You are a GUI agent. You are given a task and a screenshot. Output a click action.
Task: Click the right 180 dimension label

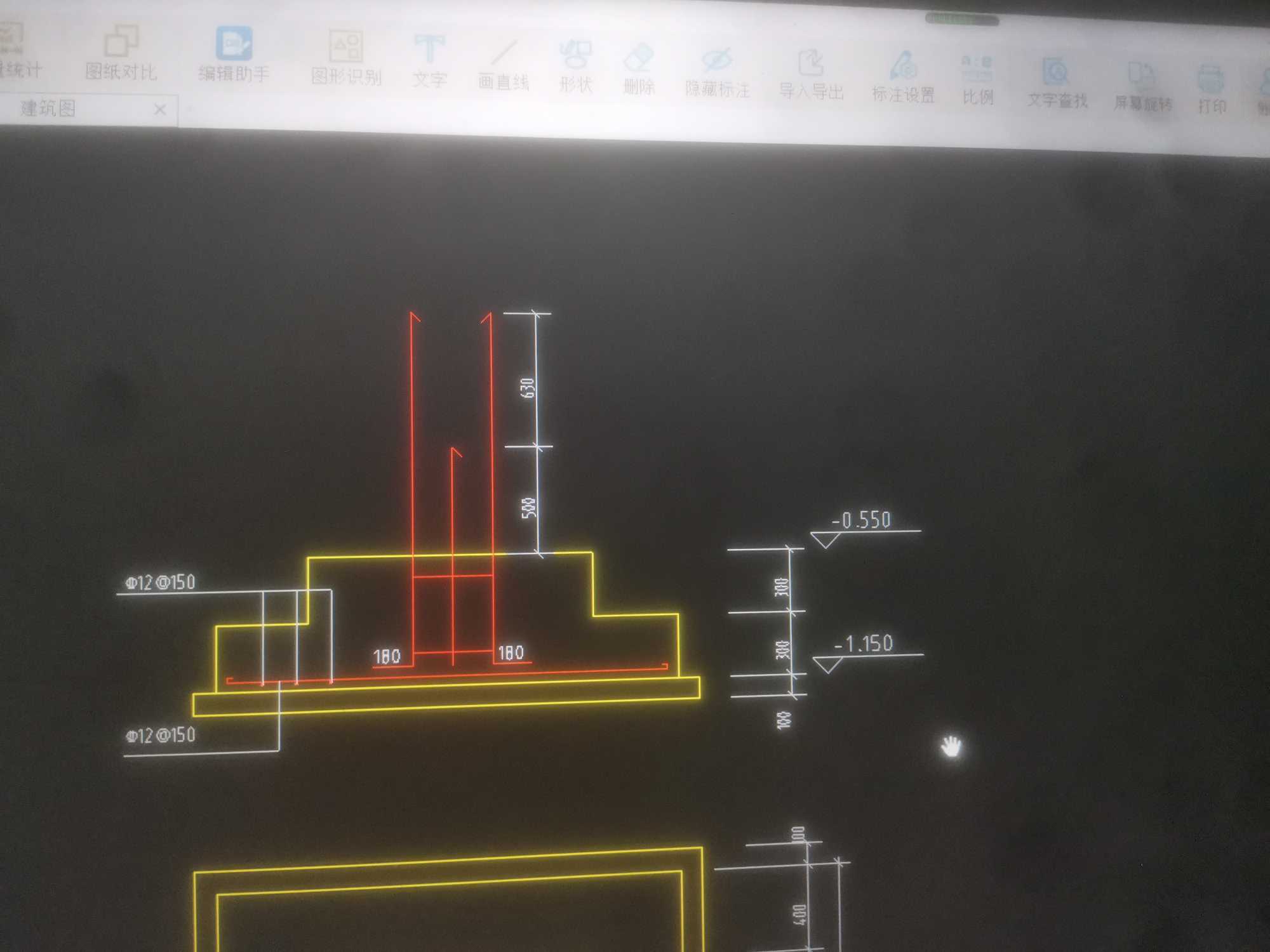pyautogui.click(x=511, y=652)
